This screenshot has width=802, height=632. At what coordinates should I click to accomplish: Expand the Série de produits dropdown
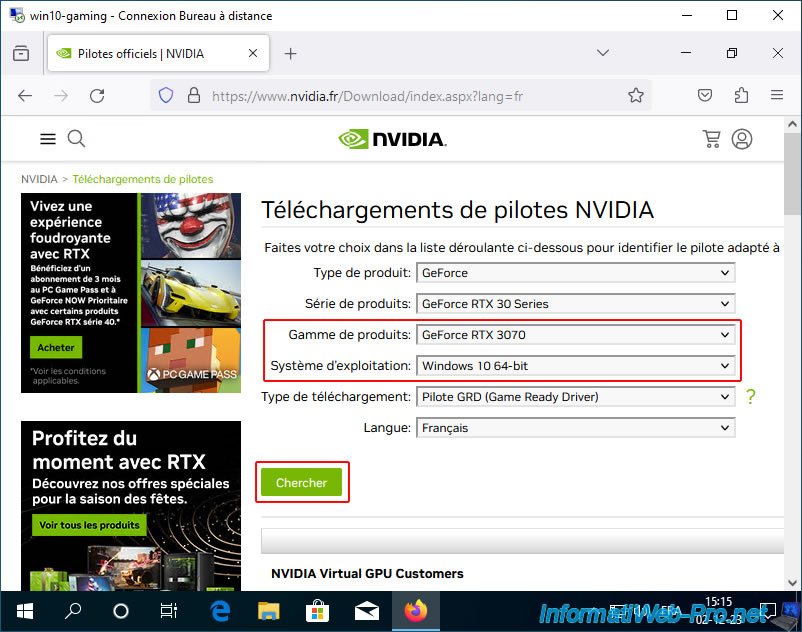coord(575,304)
